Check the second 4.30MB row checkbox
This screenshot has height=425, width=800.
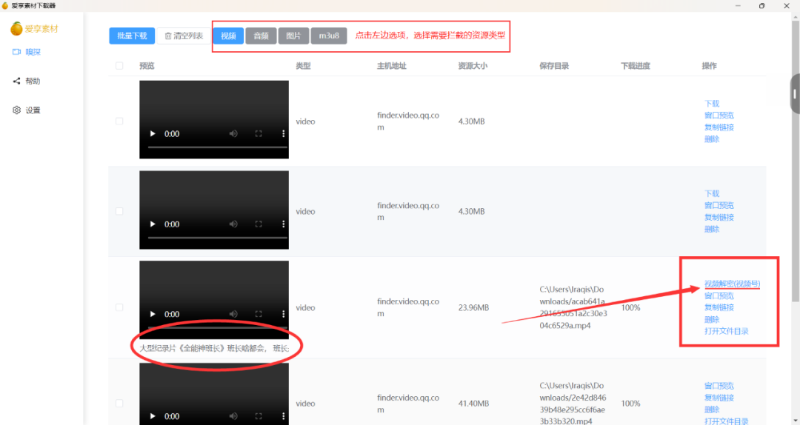[119, 211]
